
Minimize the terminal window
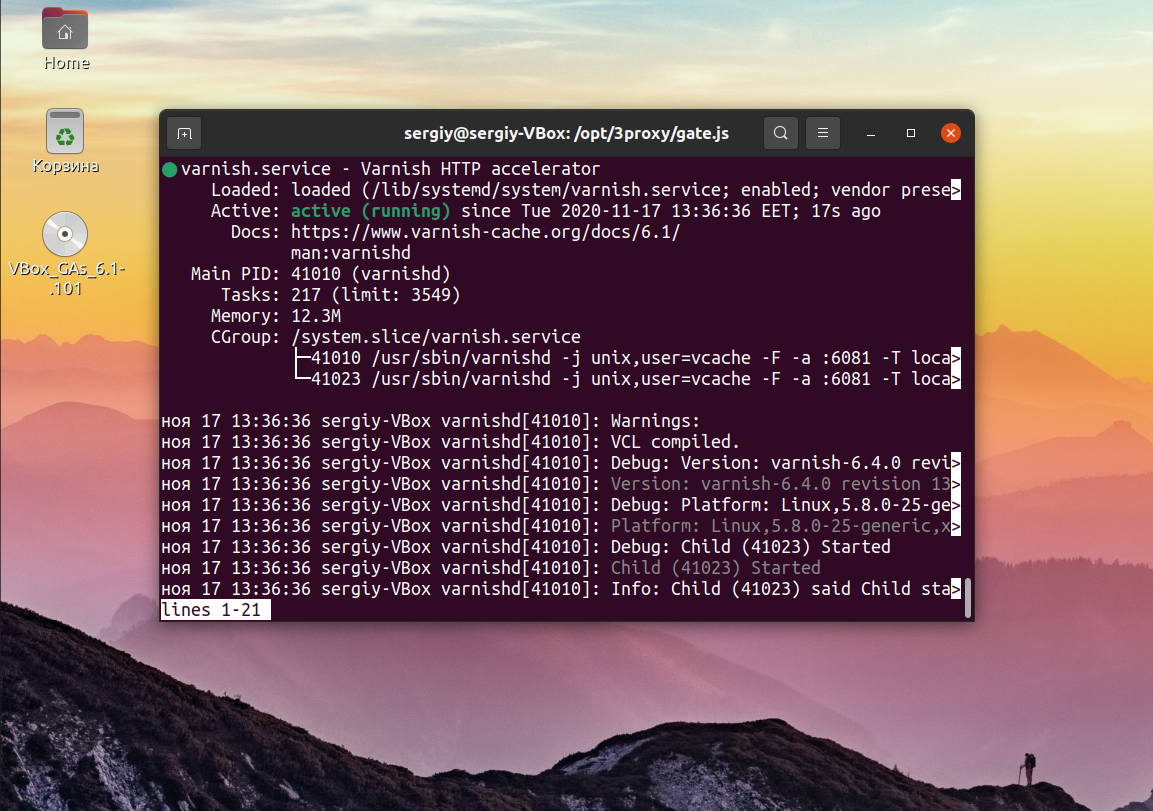tap(871, 133)
